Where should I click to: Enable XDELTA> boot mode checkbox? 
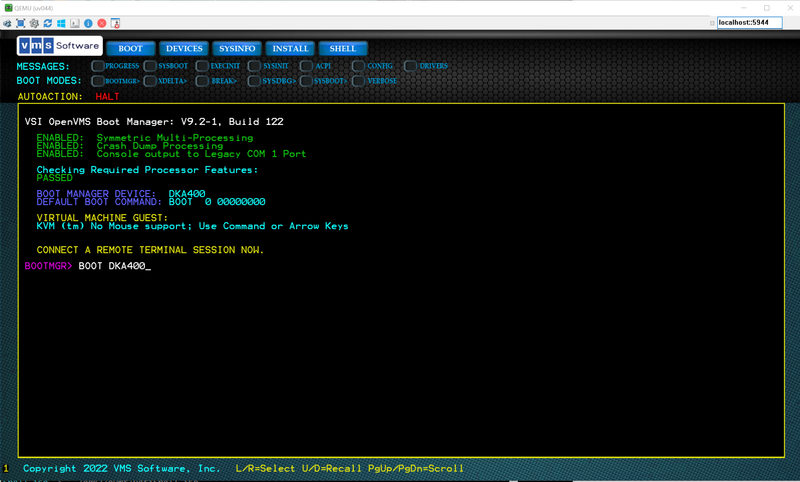click(x=149, y=81)
